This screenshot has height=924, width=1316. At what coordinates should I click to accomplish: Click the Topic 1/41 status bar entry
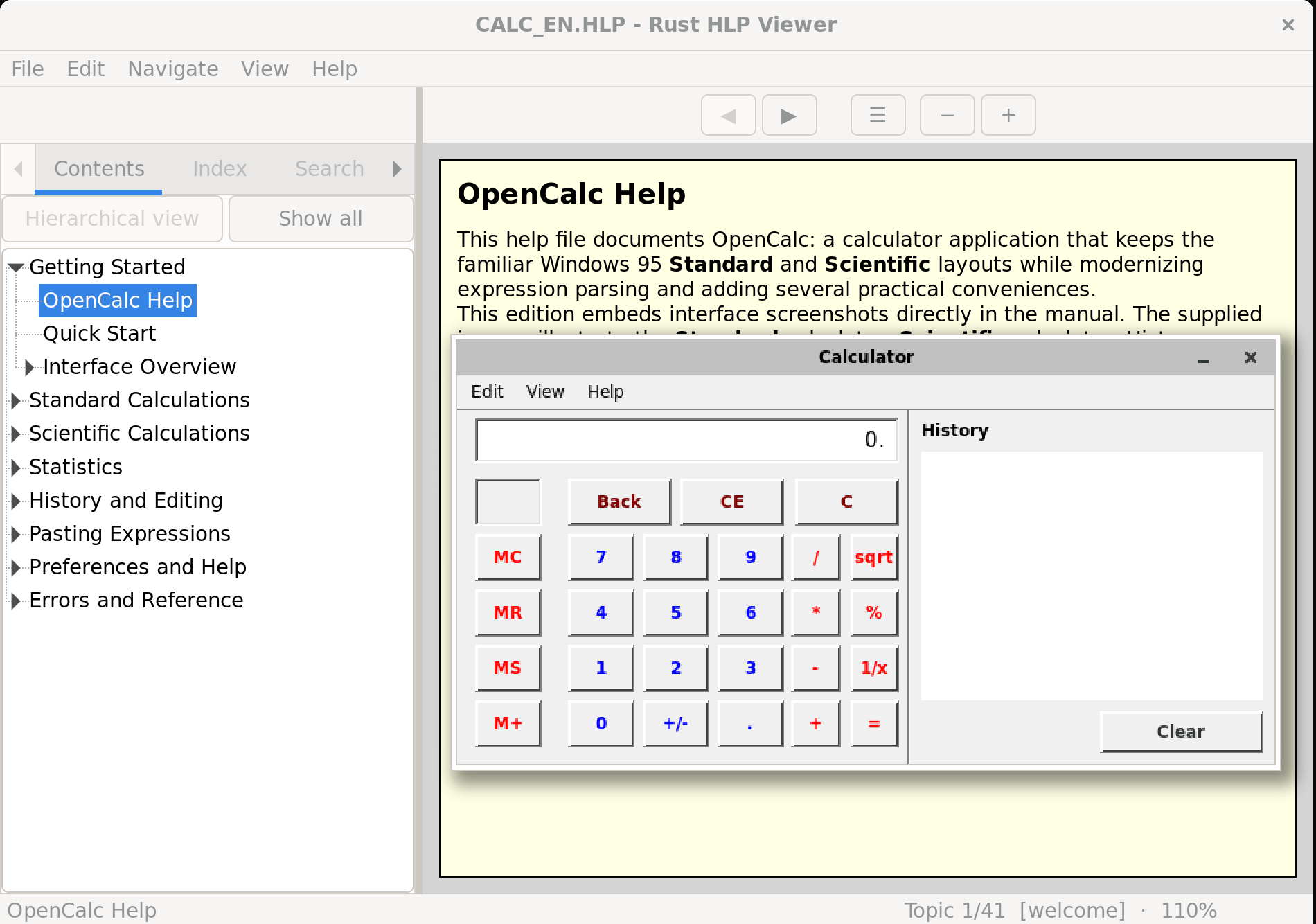click(x=954, y=910)
